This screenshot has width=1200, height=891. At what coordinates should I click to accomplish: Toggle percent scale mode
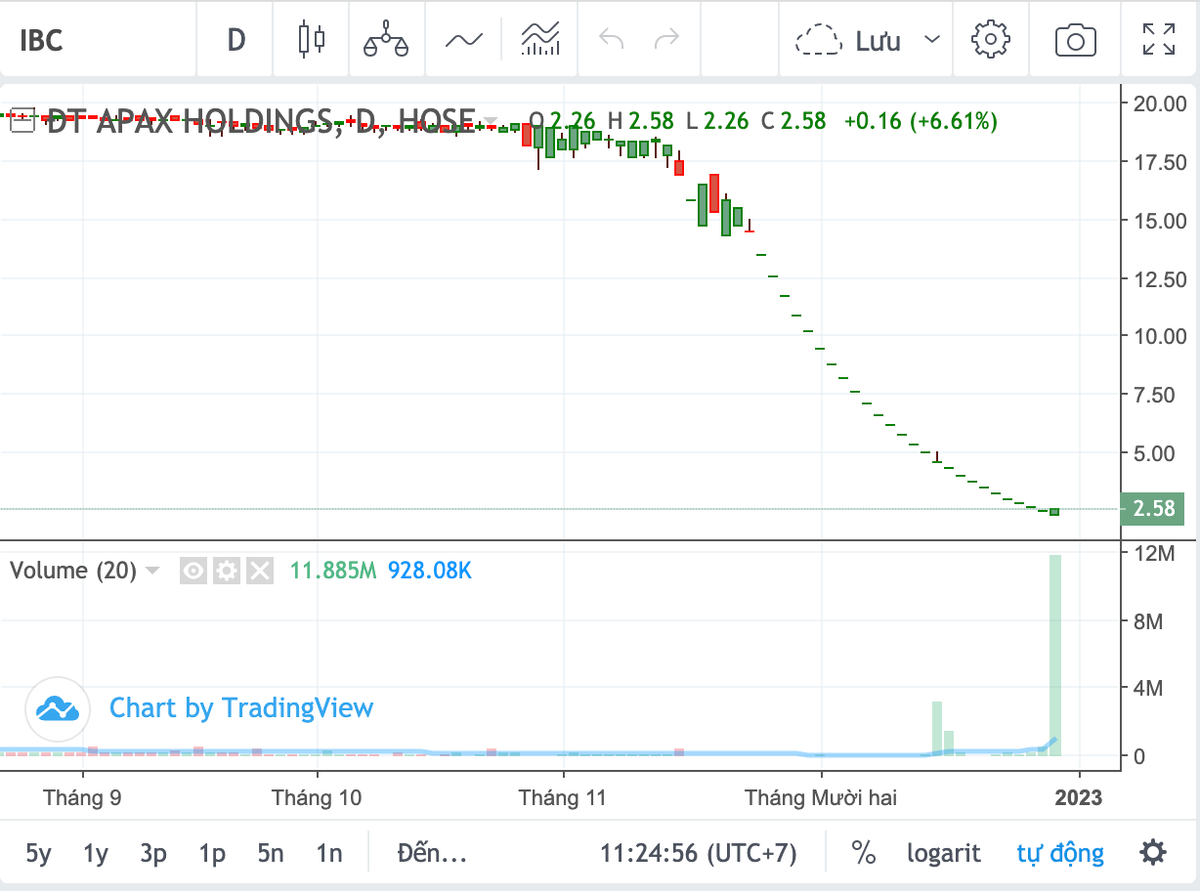(863, 853)
